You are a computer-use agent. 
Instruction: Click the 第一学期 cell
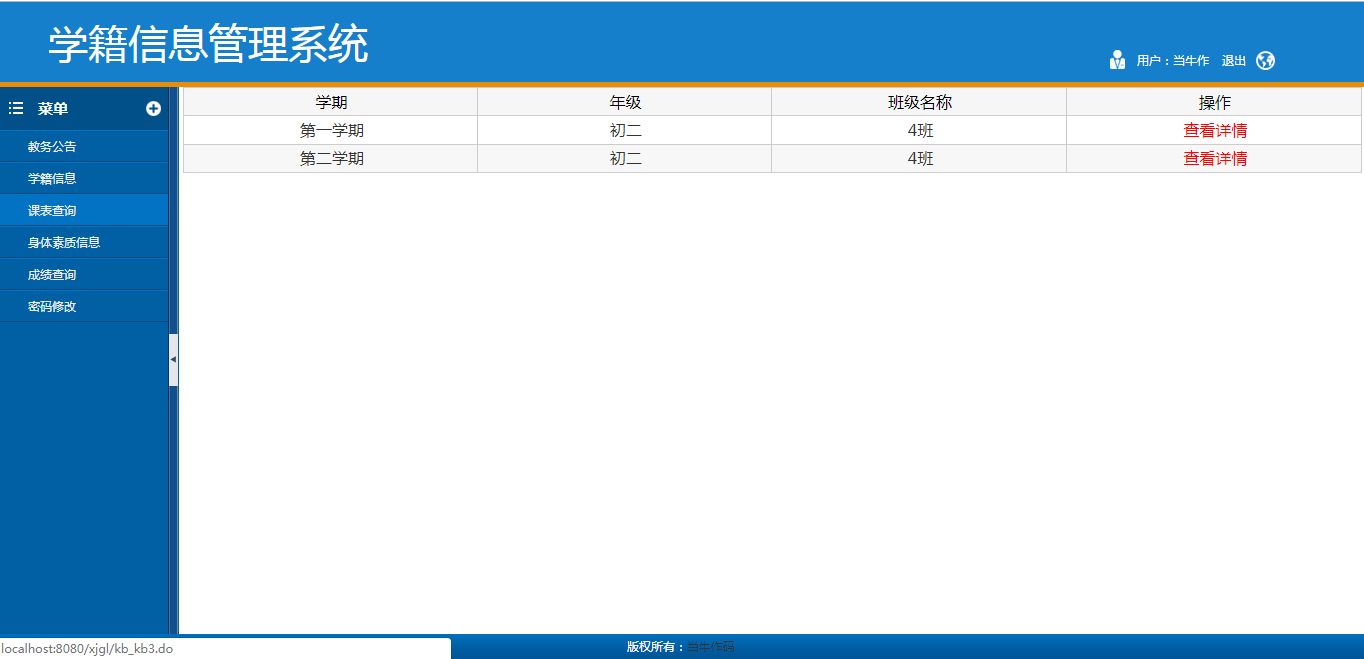point(331,130)
